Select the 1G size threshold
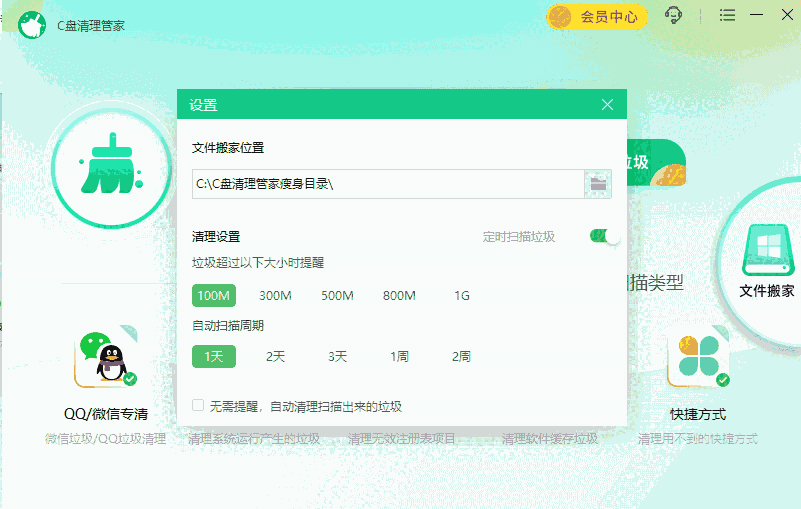Viewport: 801px width, 509px height. pyautogui.click(x=462, y=295)
